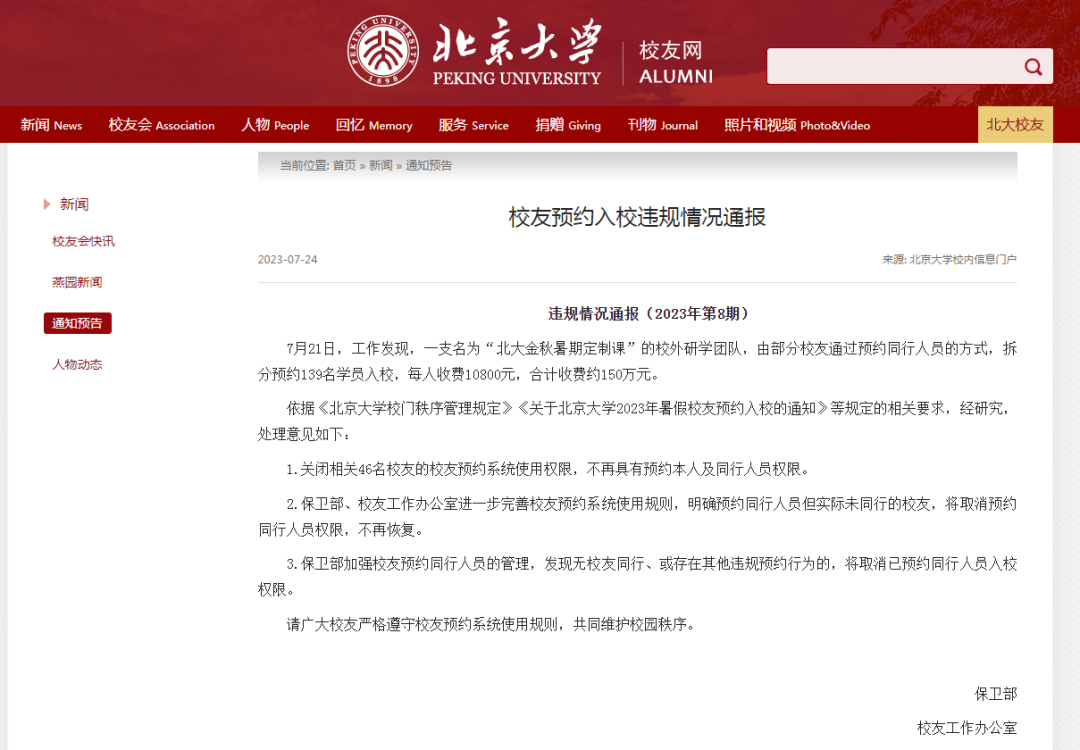Click the source text 来源: 北京大学校内信息门户
Viewport: 1080px width, 750px height.
click(949, 260)
